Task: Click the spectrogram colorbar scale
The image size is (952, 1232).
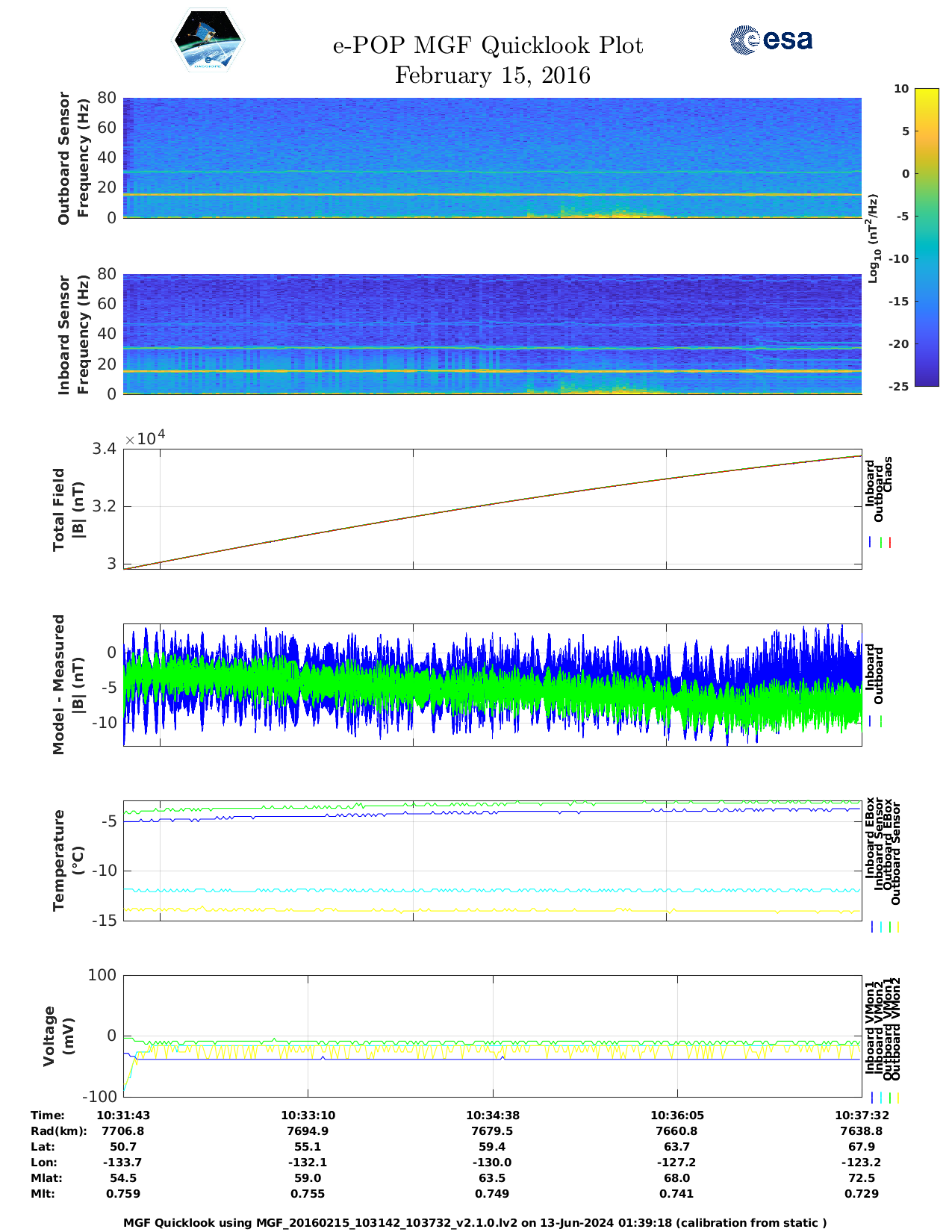Action: (926, 237)
